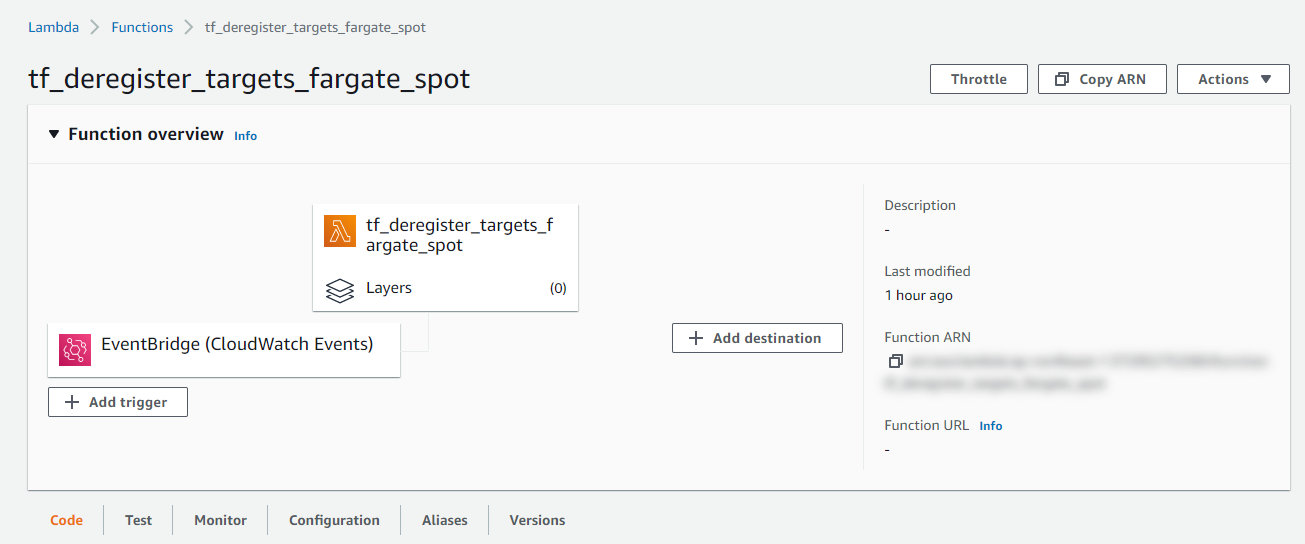The image size is (1305, 544).
Task: Go to Lambda breadcrumb link
Action: pyautogui.click(x=54, y=27)
